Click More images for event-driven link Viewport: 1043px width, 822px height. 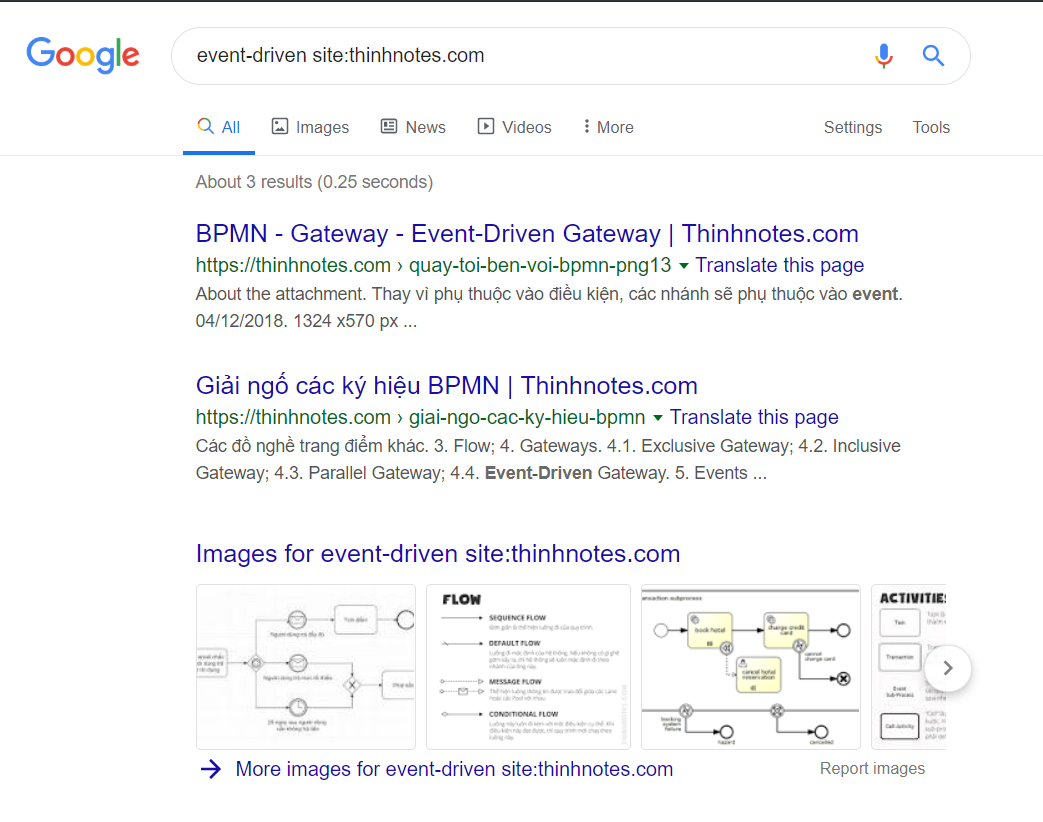(454, 769)
